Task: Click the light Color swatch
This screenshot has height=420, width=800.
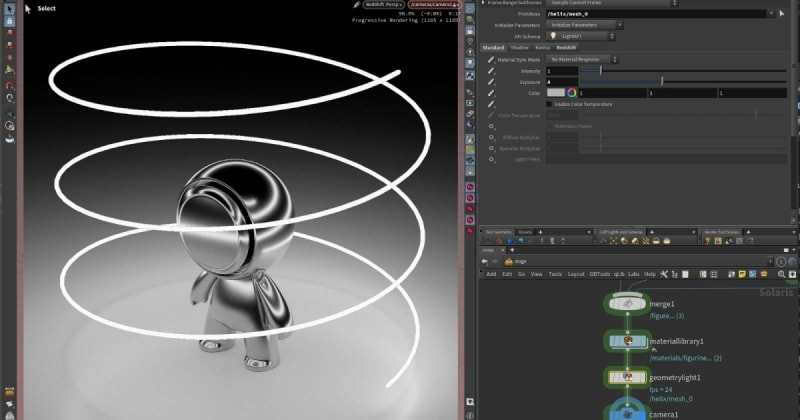Action: click(555, 93)
